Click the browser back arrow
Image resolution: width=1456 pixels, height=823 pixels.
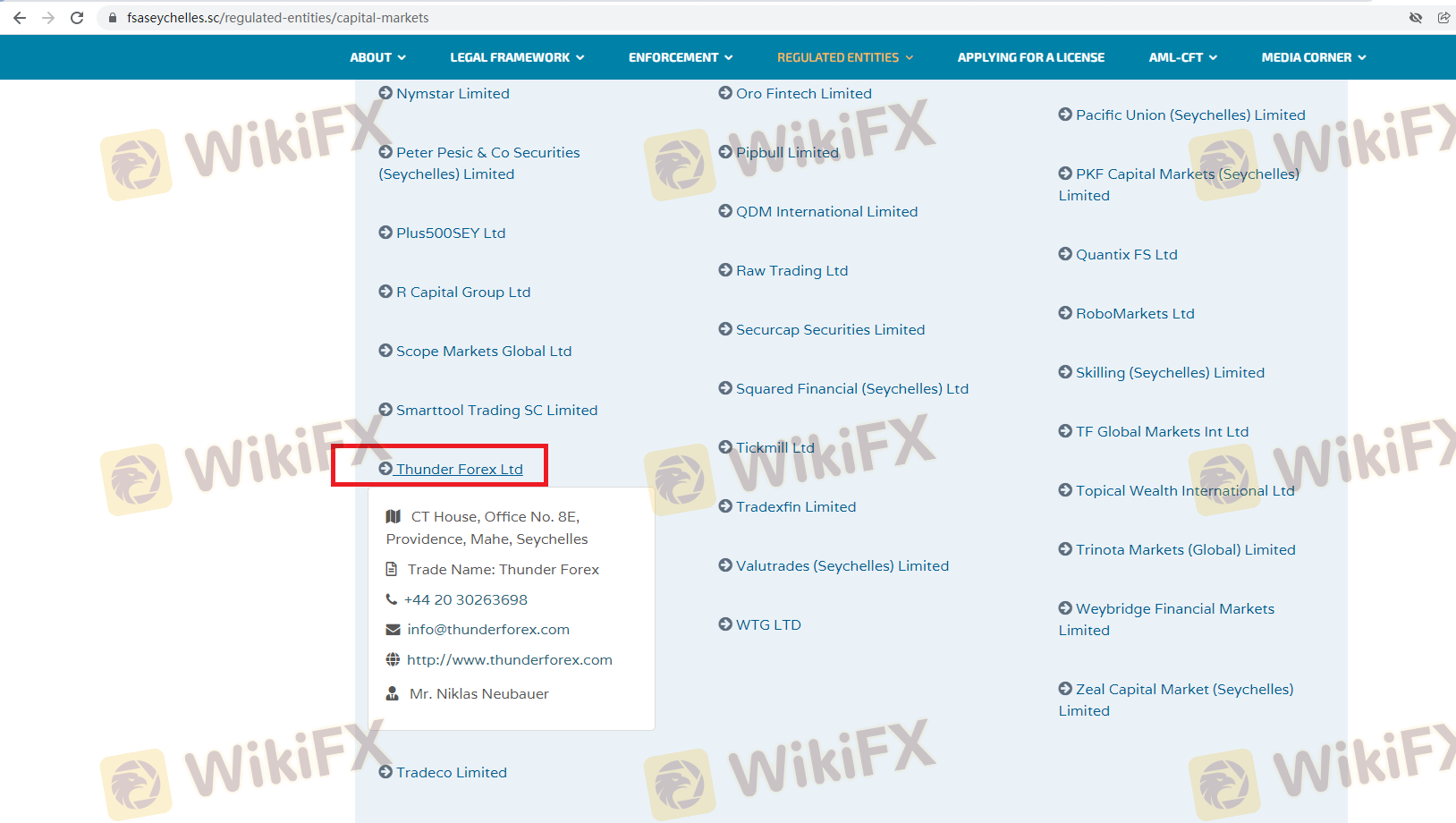(20, 18)
